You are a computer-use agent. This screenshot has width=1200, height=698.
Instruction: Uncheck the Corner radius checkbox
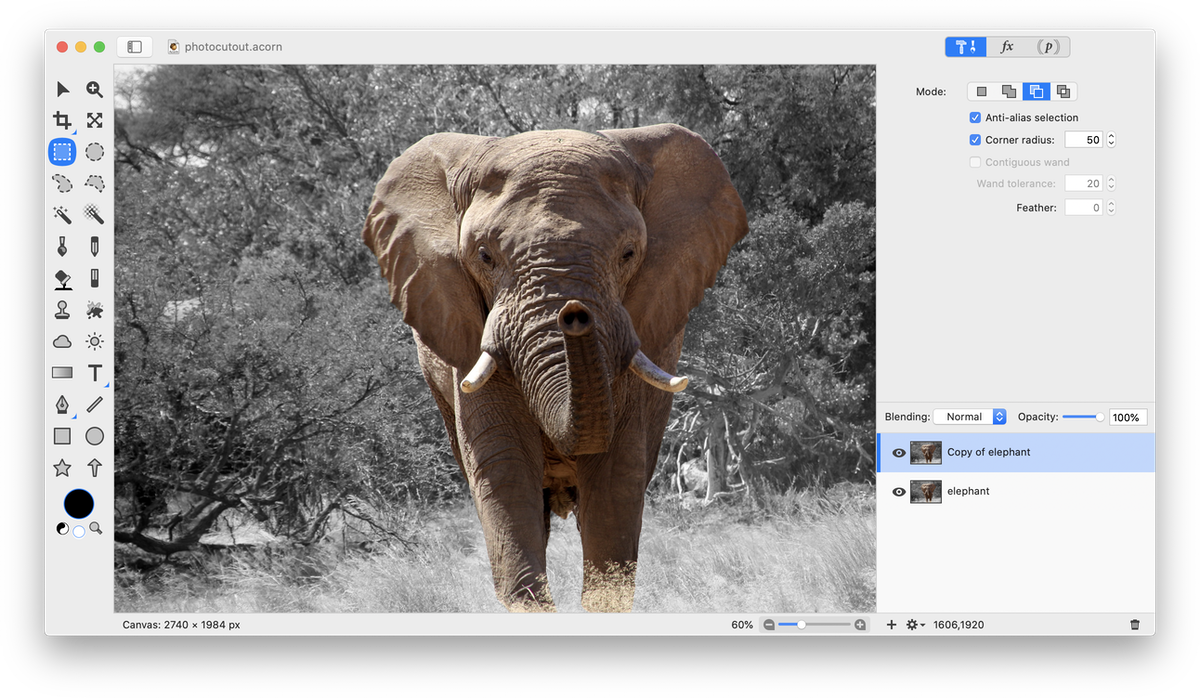click(x=975, y=140)
